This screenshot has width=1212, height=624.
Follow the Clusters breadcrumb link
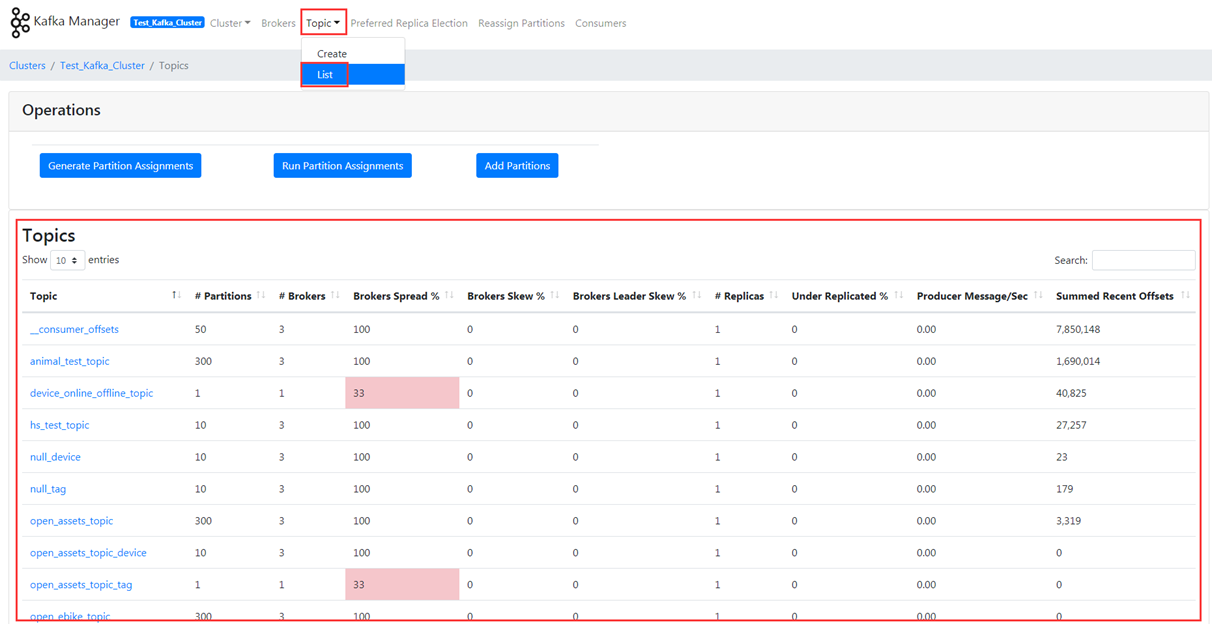point(27,66)
